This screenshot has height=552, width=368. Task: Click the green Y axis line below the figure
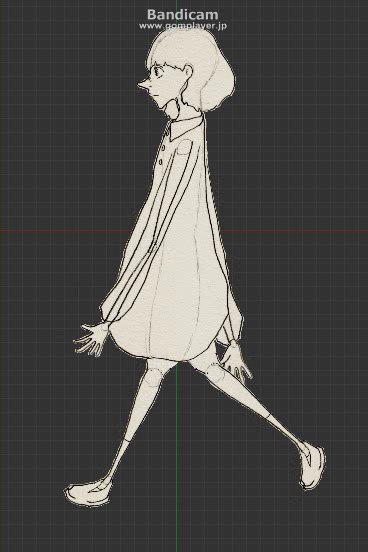[x=177, y=458]
